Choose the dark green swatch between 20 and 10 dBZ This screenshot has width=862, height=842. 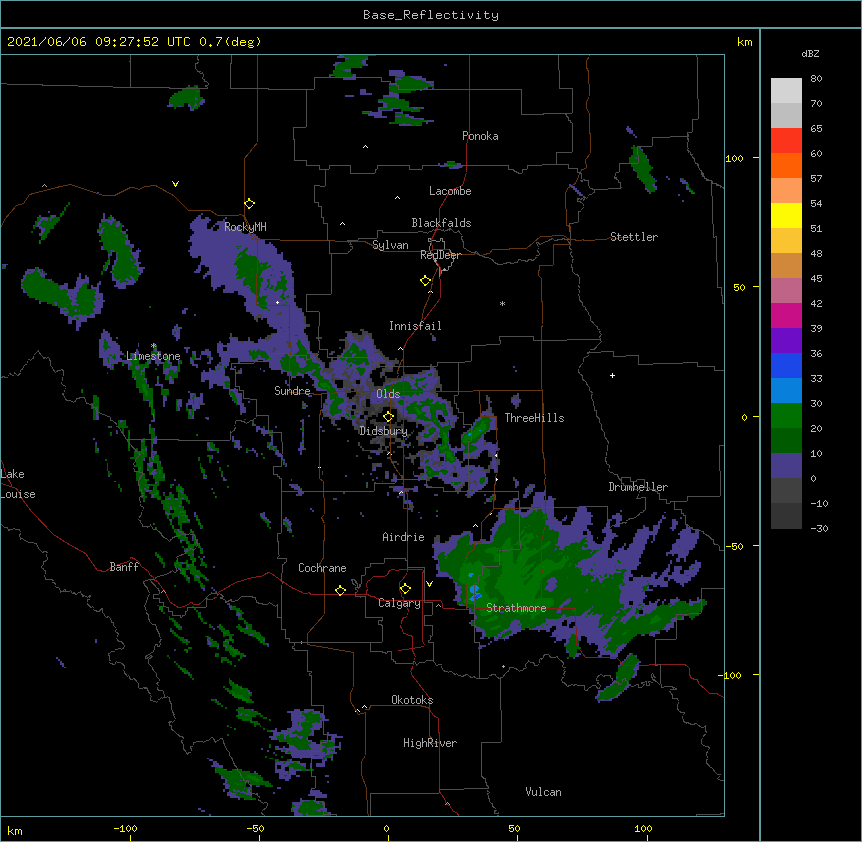coord(786,441)
